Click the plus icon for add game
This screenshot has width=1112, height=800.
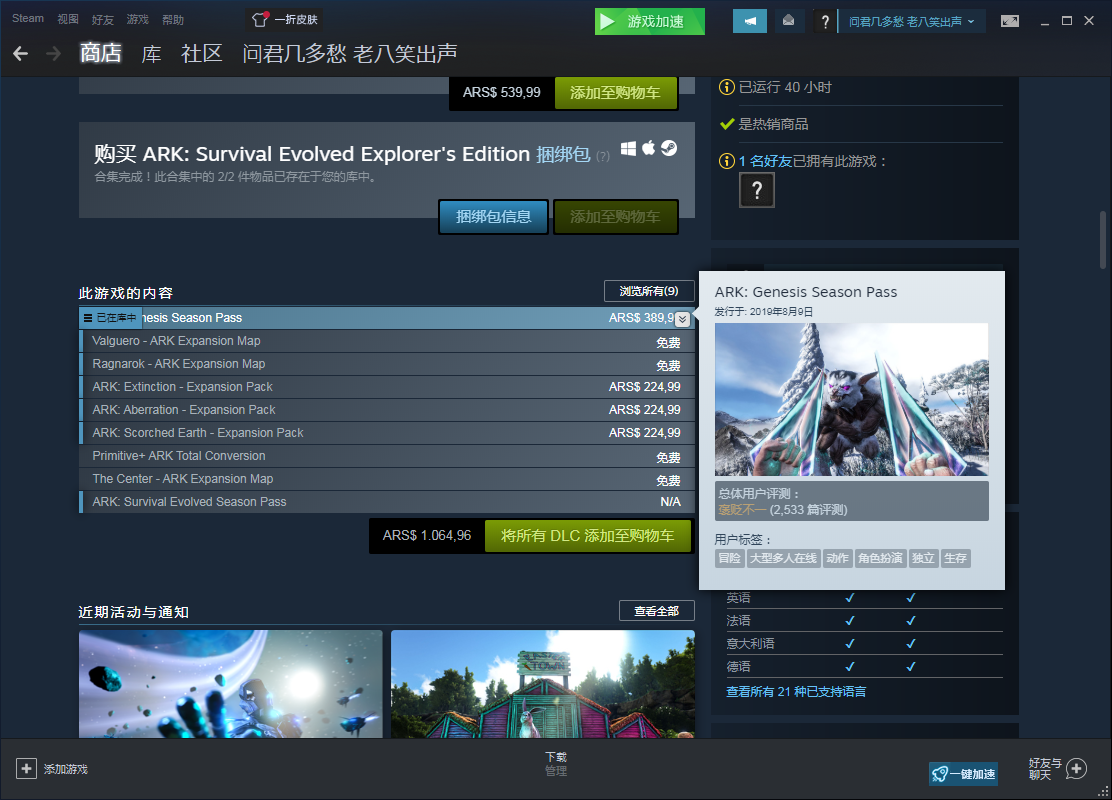(26, 769)
